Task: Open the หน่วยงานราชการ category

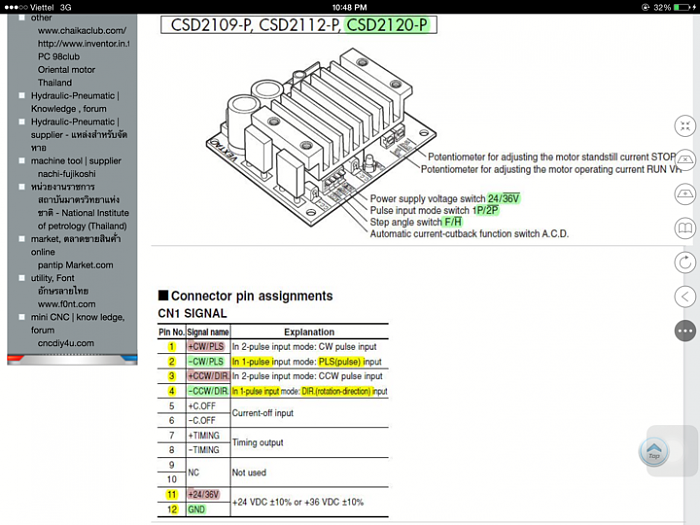Action: (x=62, y=187)
